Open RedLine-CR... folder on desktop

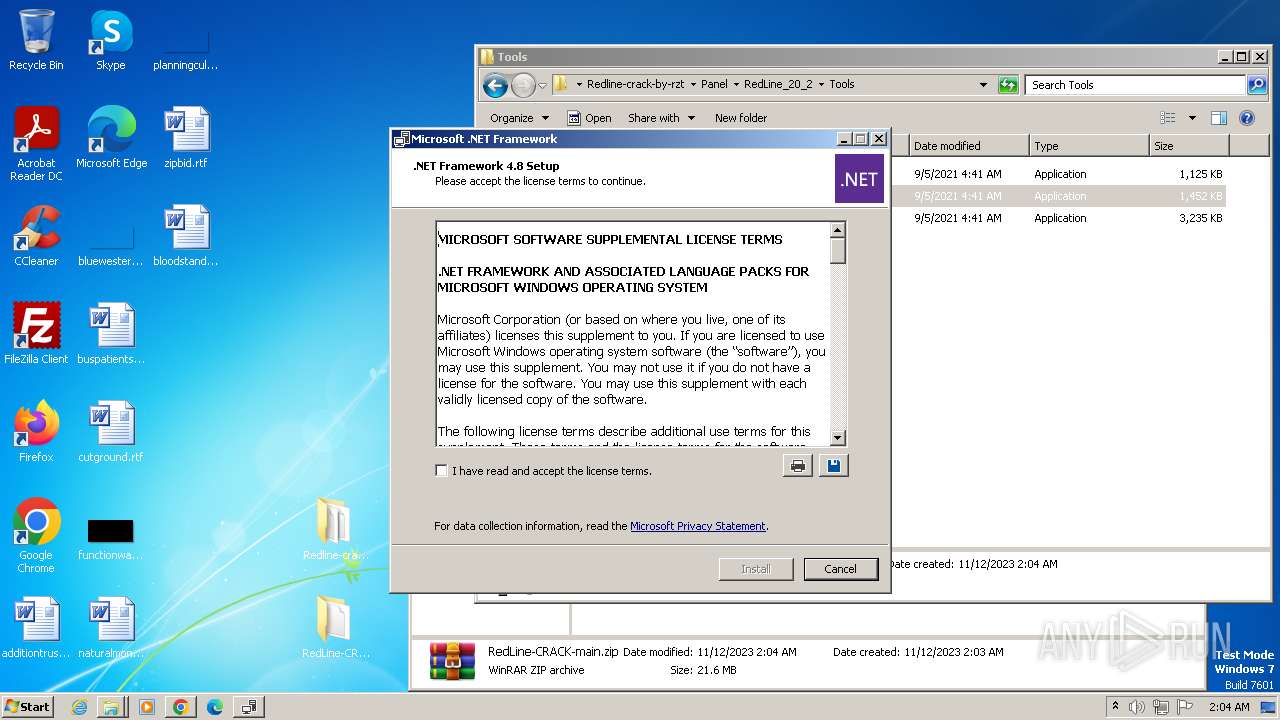pyautogui.click(x=335, y=628)
